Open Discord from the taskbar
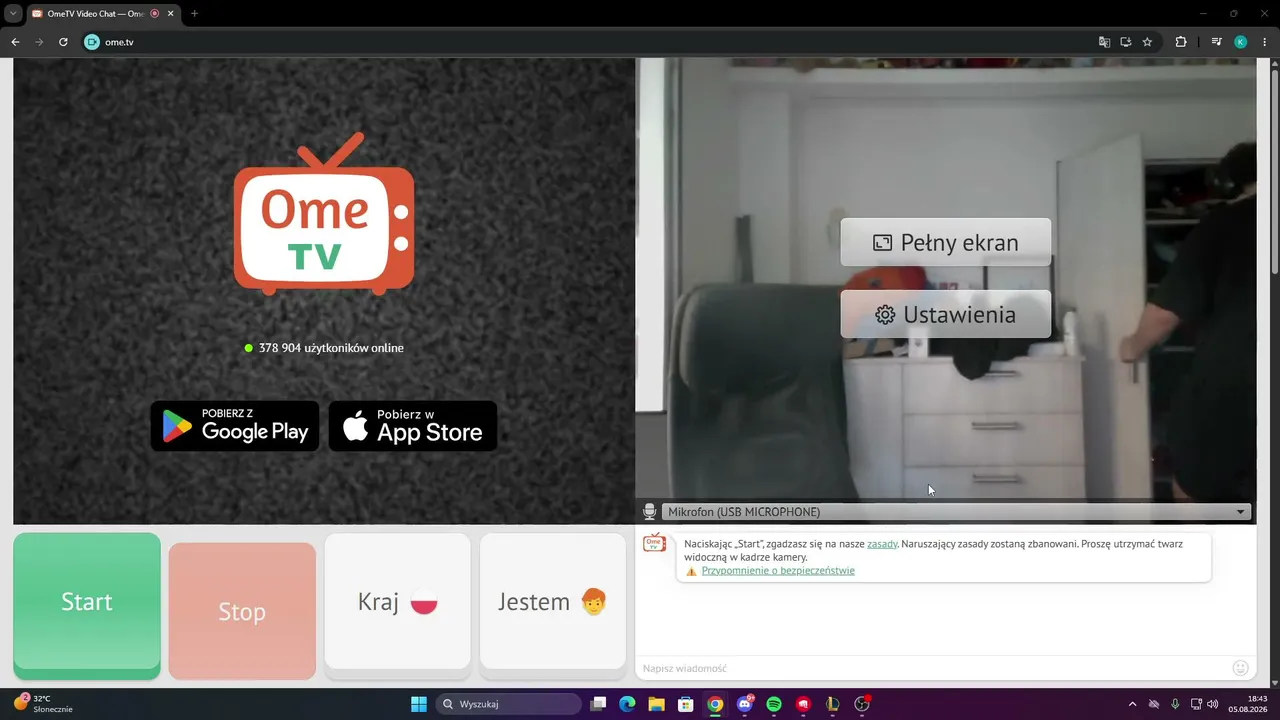 (745, 704)
